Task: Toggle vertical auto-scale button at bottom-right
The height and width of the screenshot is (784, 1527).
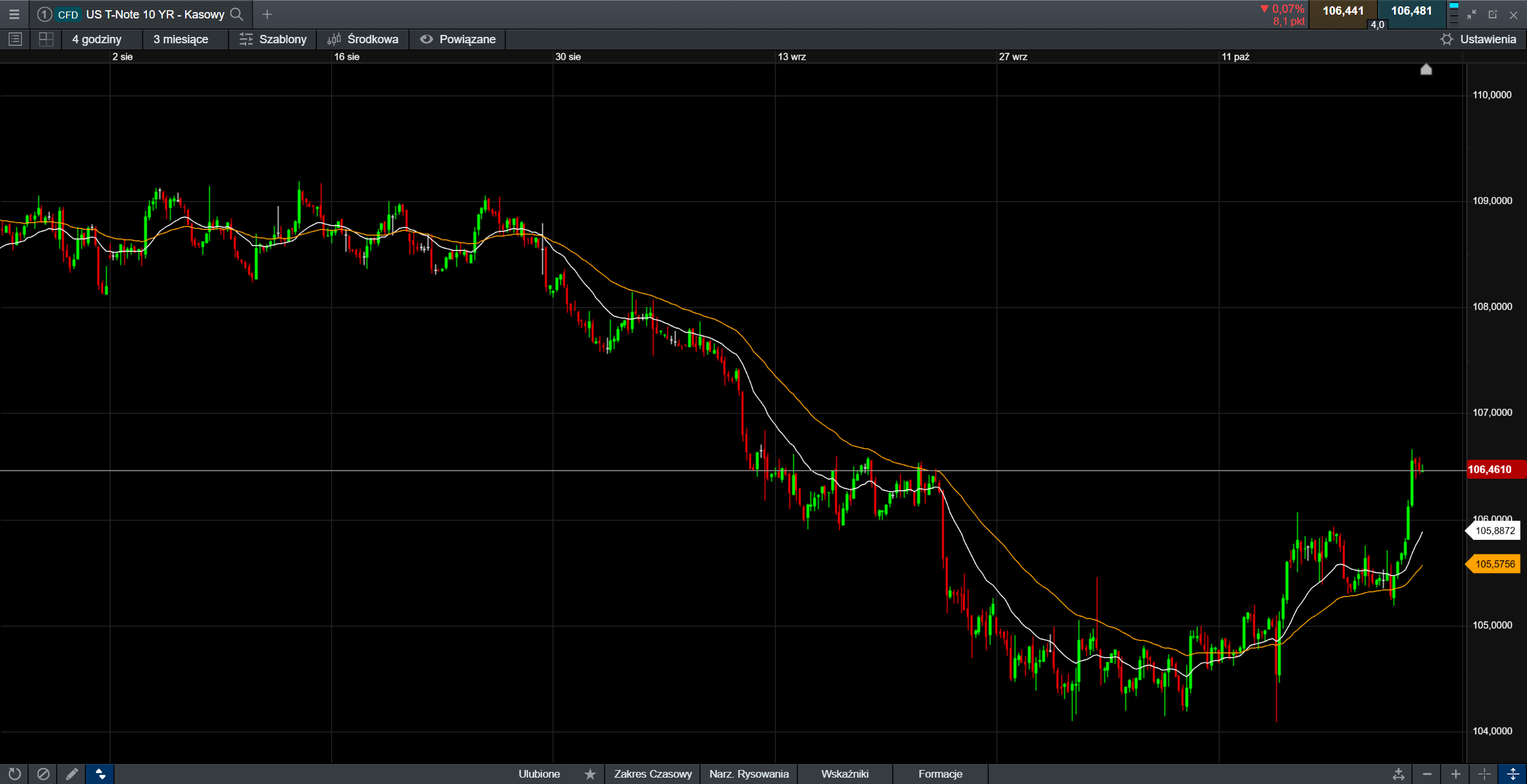Action: [1513, 774]
